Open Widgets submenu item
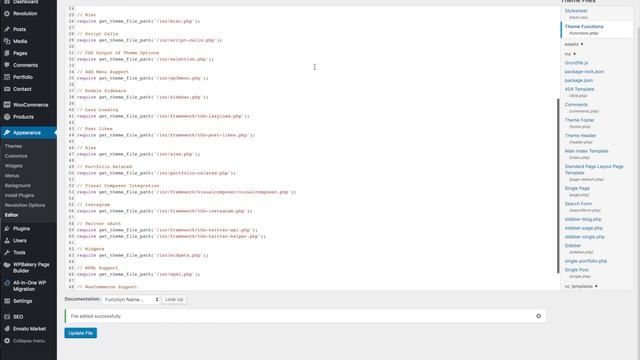 14,166
